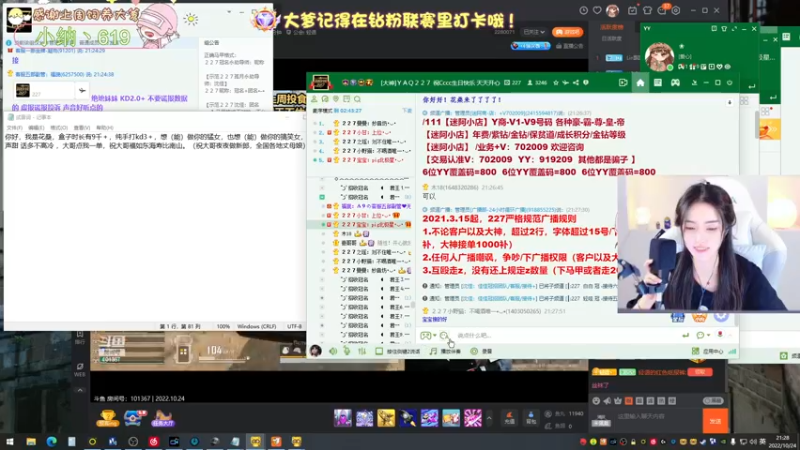
Task: Select mic queue row 3 user
Action: point(360,142)
